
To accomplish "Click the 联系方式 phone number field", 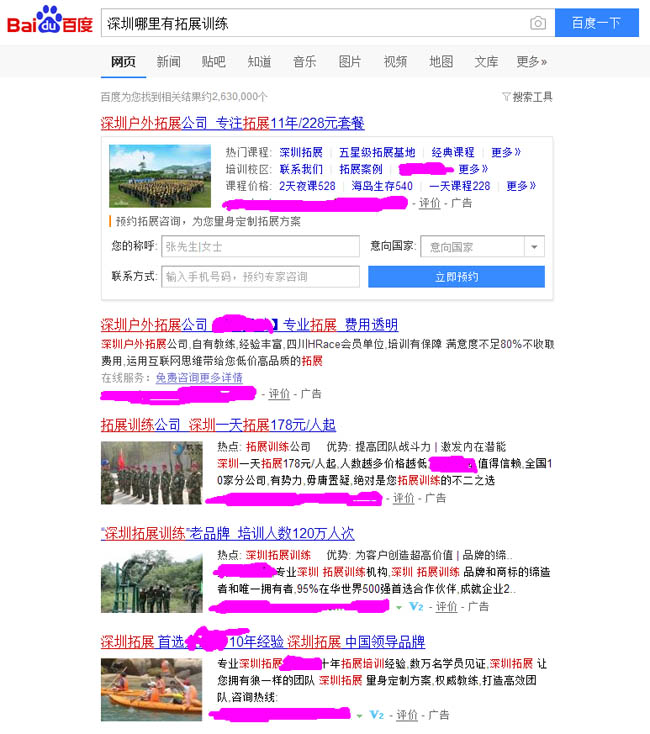I will (x=261, y=277).
